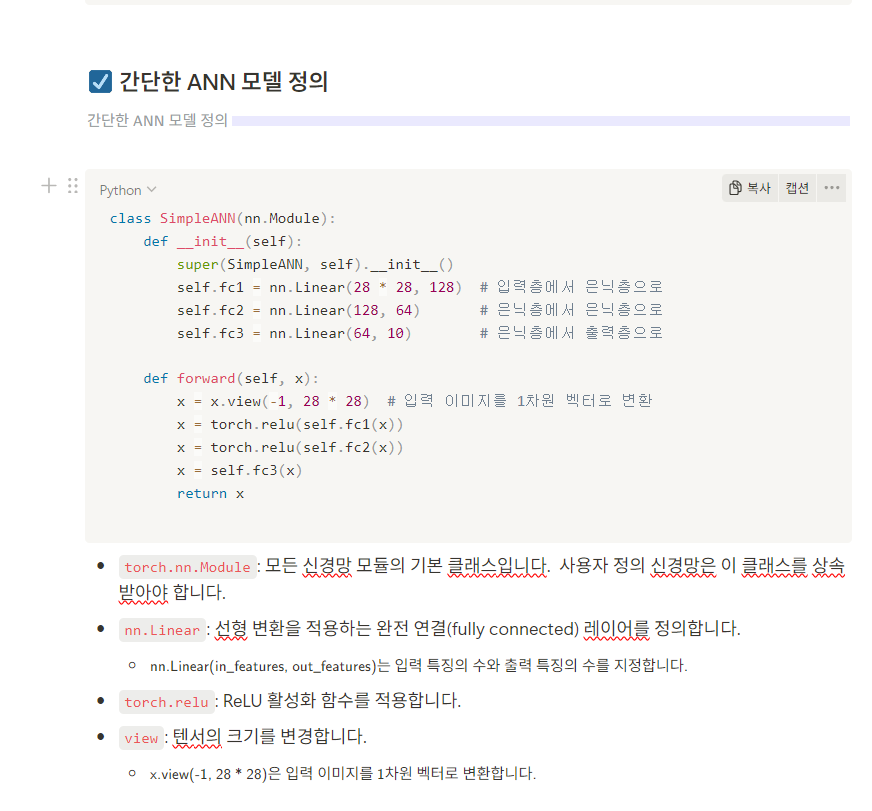Click the six-dot drag handle beside code block
Viewport: 872px width, 811px height.
(73, 185)
